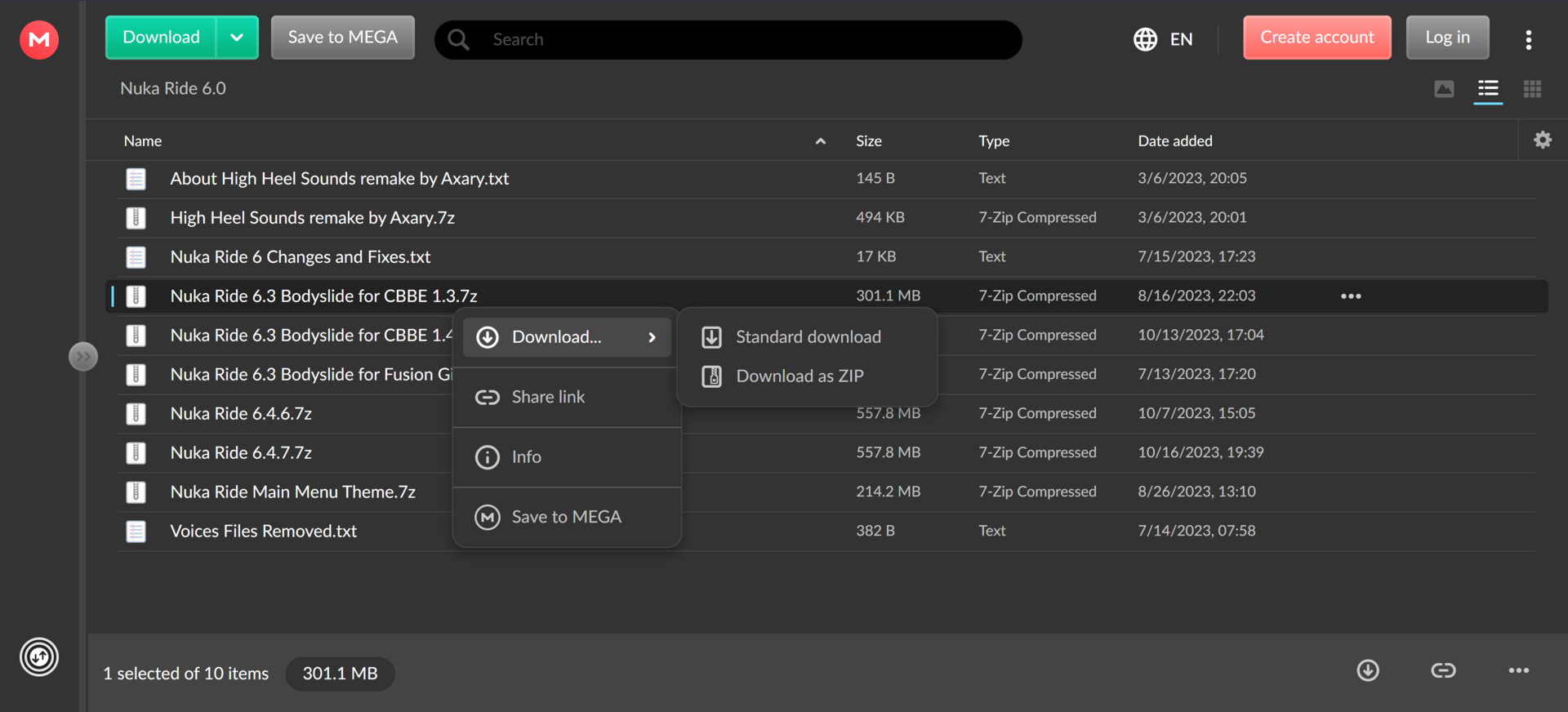
Task: Open row options dots for CBBE 1.3.7z
Action: [1351, 296]
